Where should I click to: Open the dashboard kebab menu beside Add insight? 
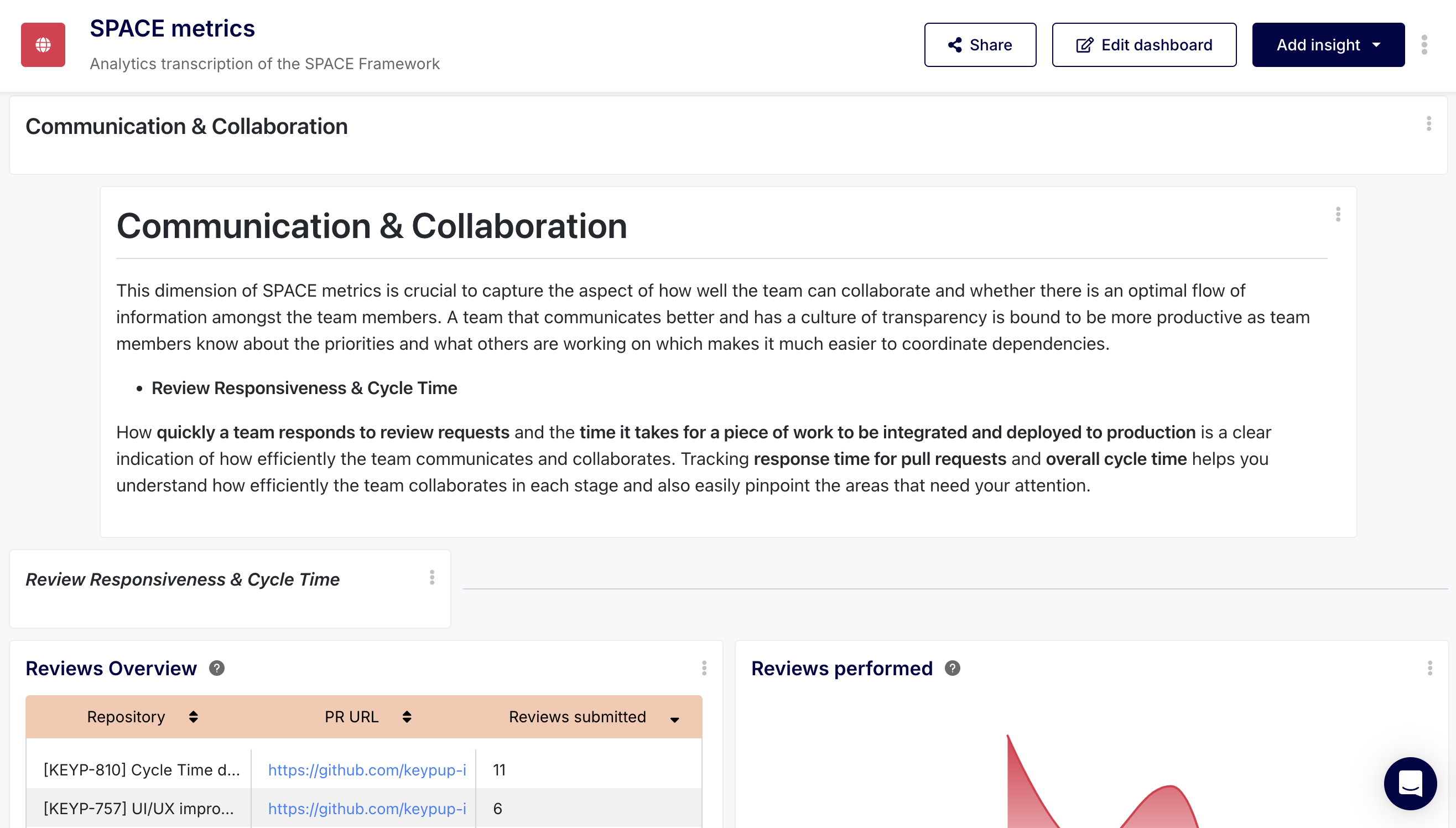pyautogui.click(x=1424, y=45)
